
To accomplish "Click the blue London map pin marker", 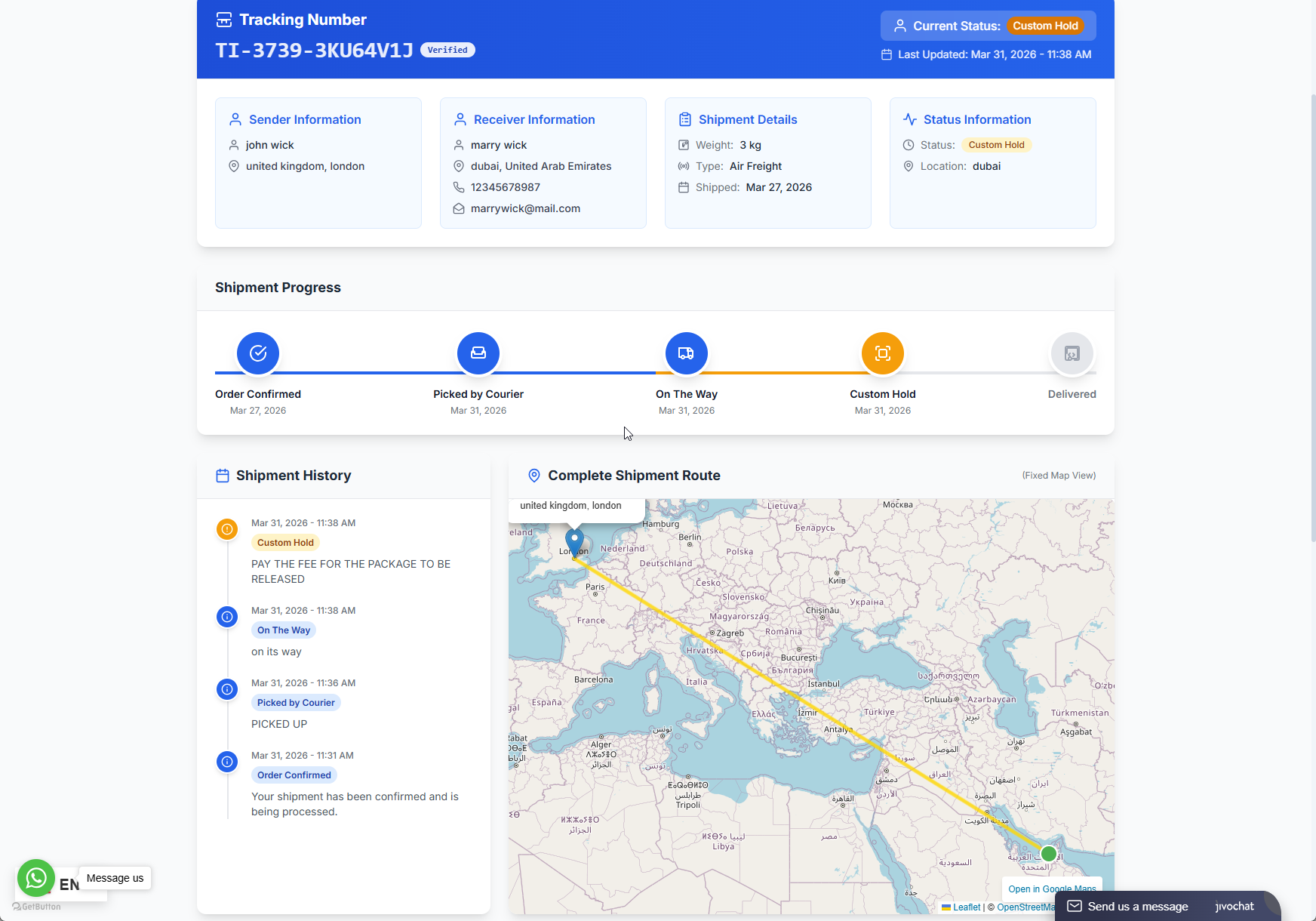I will pos(574,543).
